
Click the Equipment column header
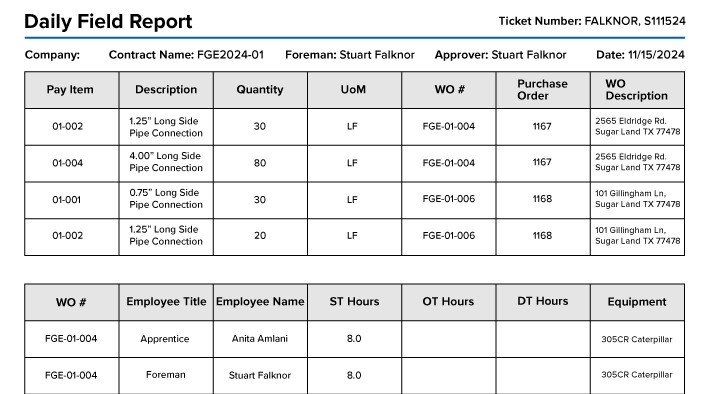(637, 302)
